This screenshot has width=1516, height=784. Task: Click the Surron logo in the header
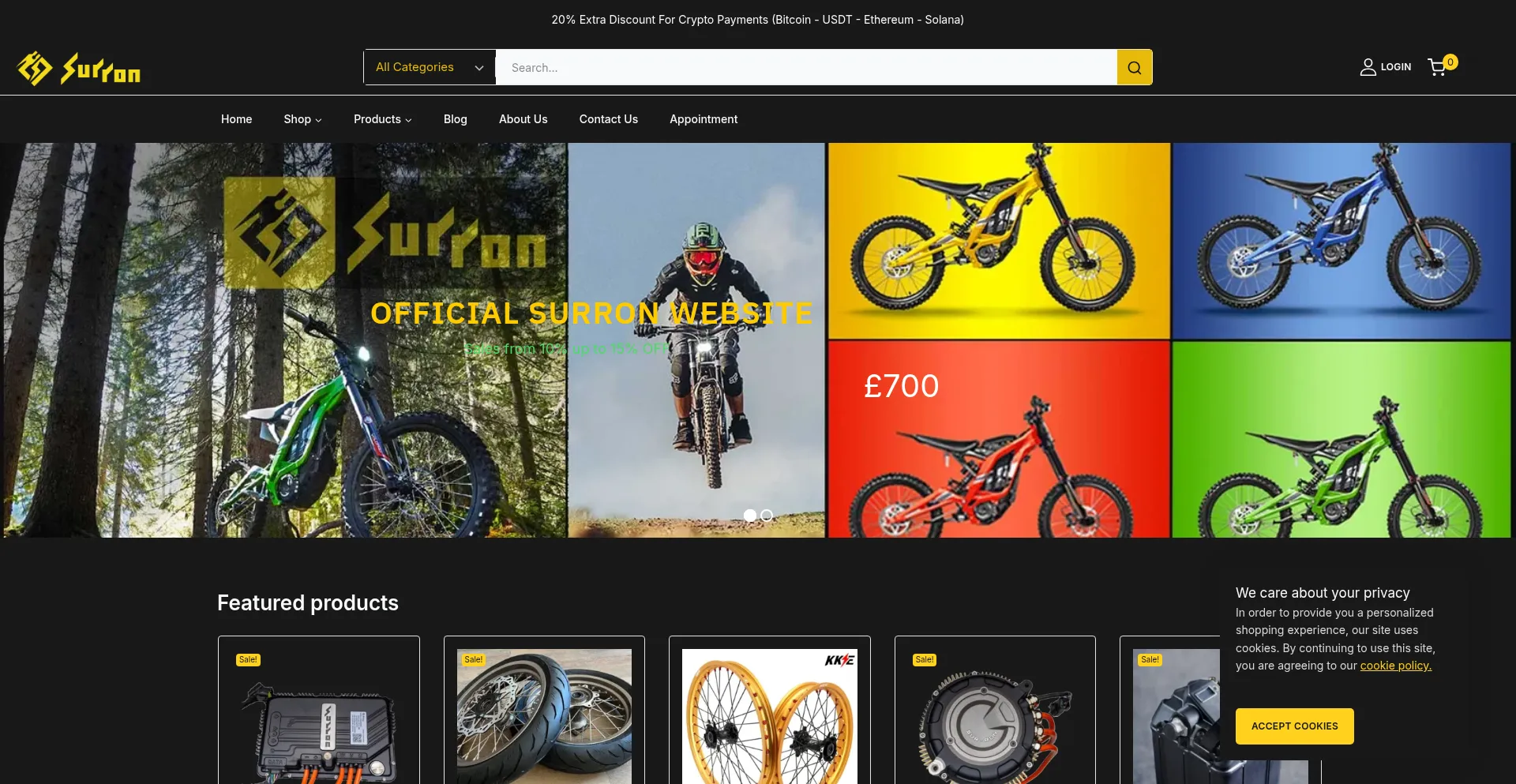79,69
